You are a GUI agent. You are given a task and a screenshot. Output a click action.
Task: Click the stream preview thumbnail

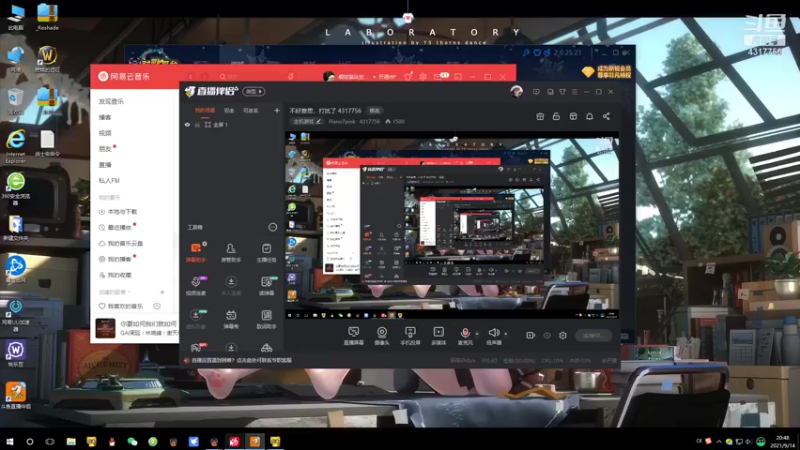tap(452, 225)
